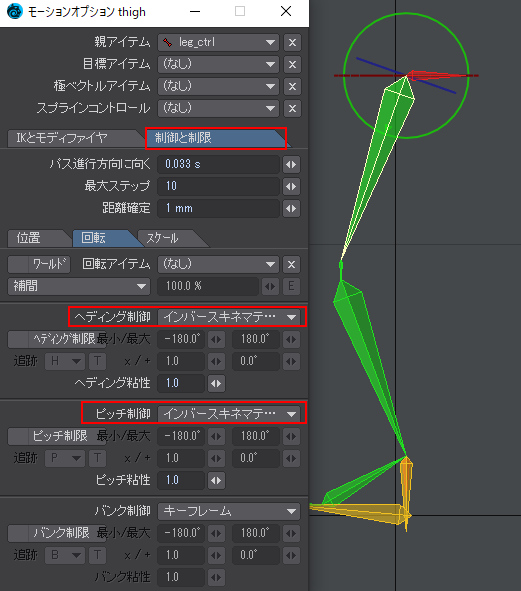Viewport: 521px width, 591px height.
Task: Click the T button in pitch 追跡 row
Action: pyautogui.click(x=97, y=458)
